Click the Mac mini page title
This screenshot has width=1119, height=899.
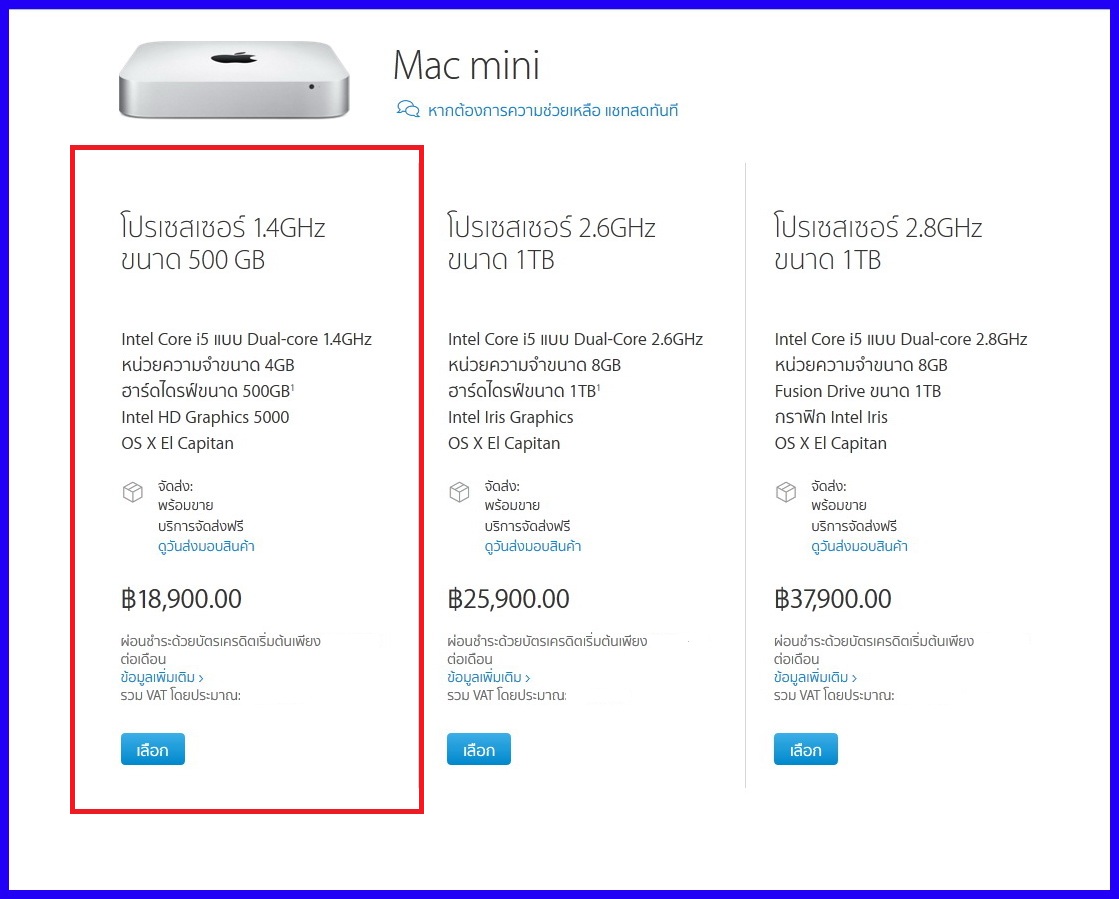466,66
